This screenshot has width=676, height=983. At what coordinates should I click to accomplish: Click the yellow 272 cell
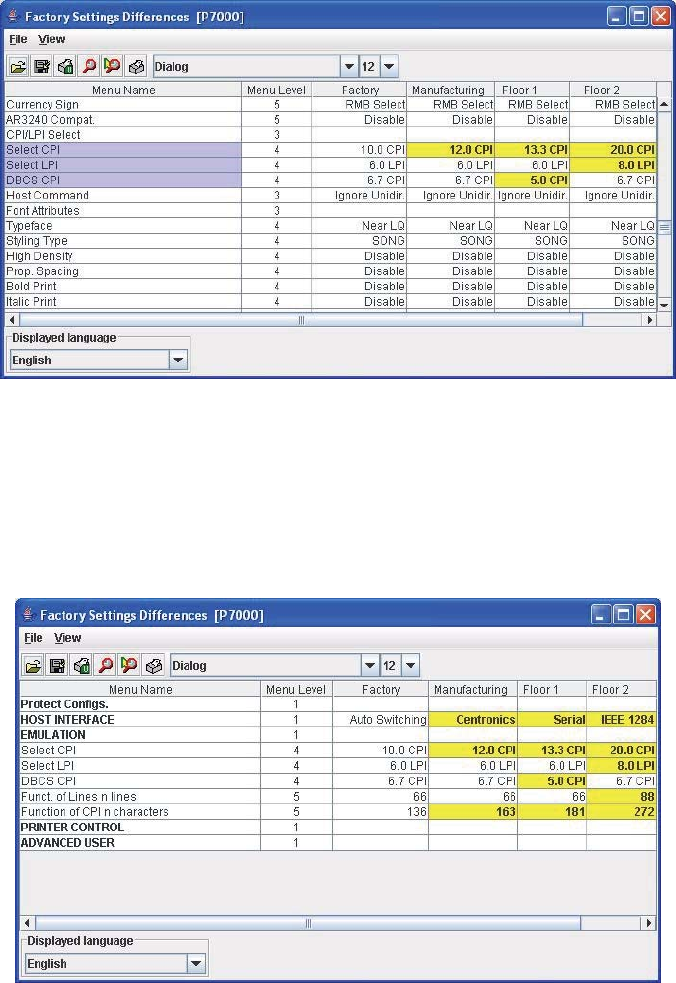pyautogui.click(x=621, y=812)
